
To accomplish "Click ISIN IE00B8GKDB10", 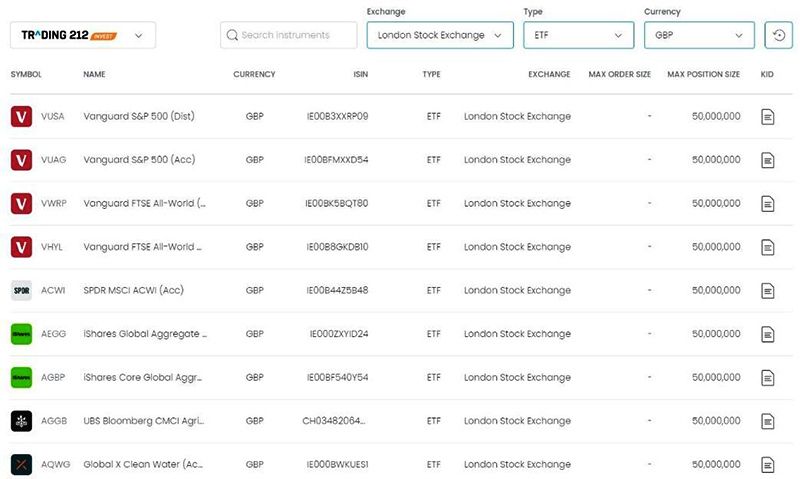I will 337,247.
